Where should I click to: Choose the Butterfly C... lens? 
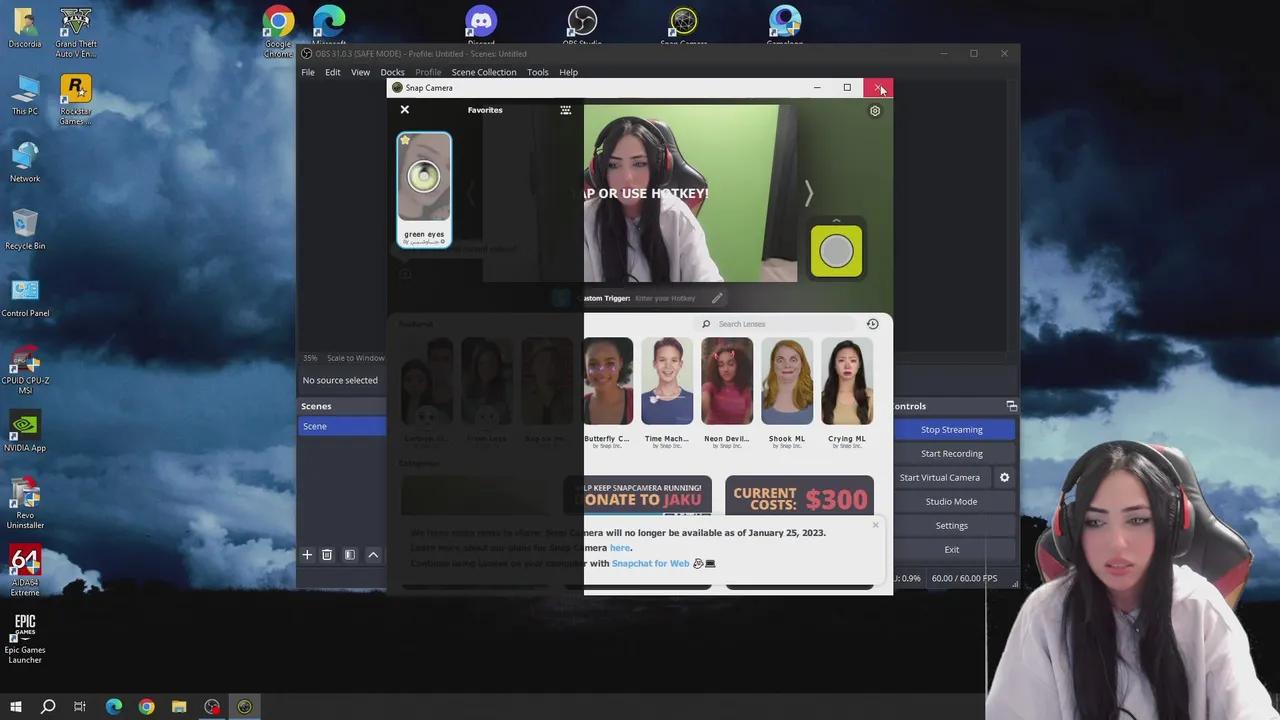click(x=607, y=392)
